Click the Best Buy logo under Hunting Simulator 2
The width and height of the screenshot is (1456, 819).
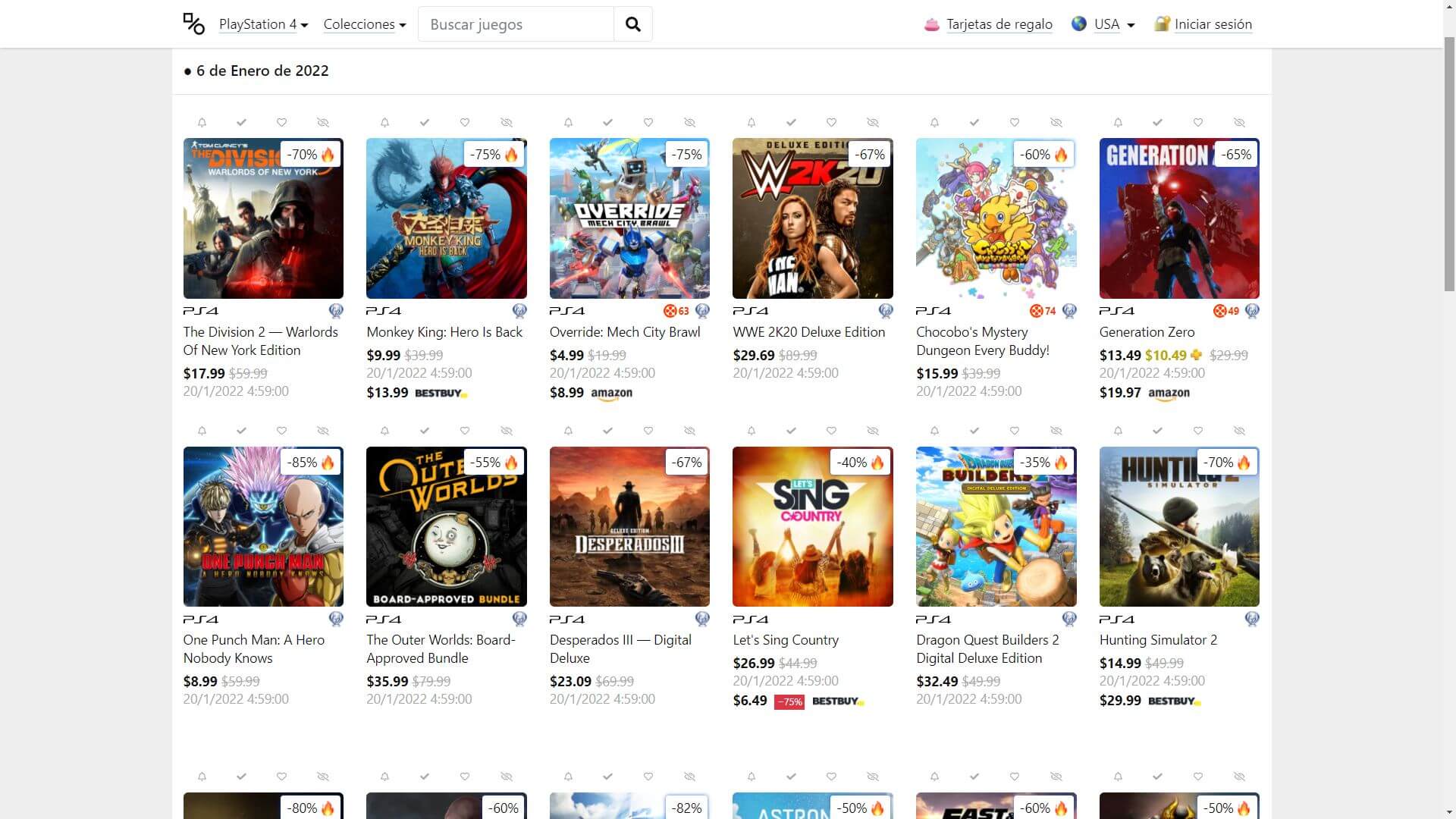pos(1173,701)
